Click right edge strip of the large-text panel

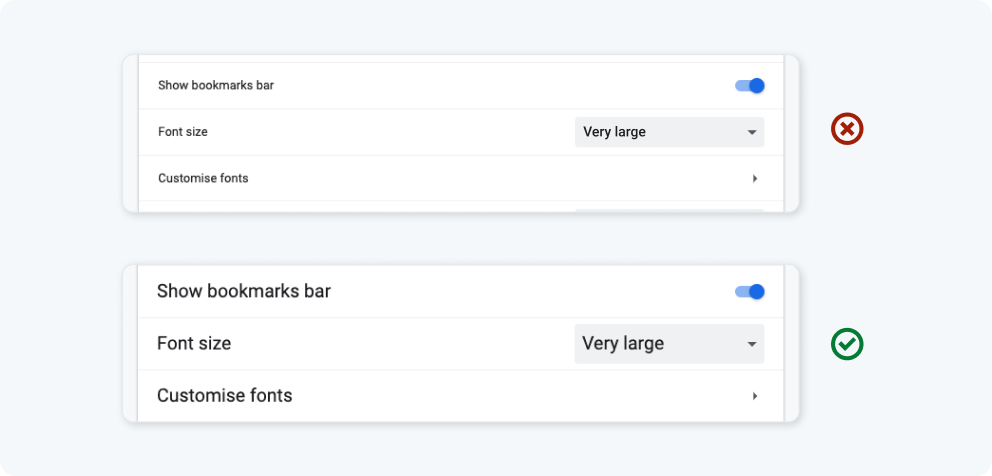point(791,344)
